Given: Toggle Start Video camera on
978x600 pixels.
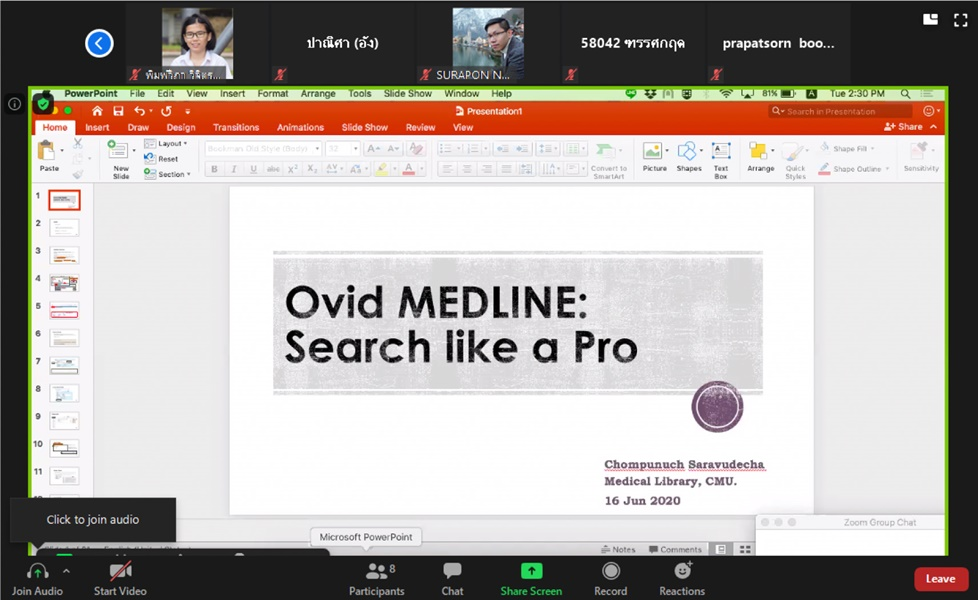Looking at the screenshot, I should [x=120, y=572].
